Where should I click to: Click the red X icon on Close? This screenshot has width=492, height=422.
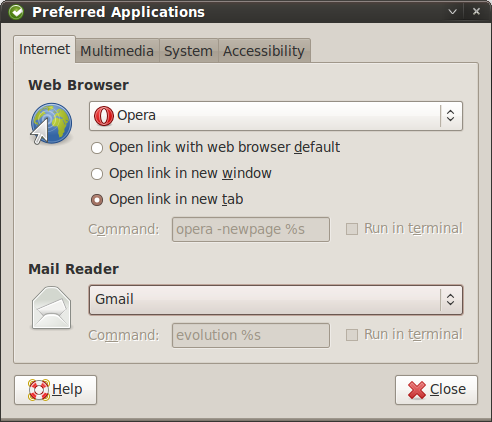tap(417, 390)
